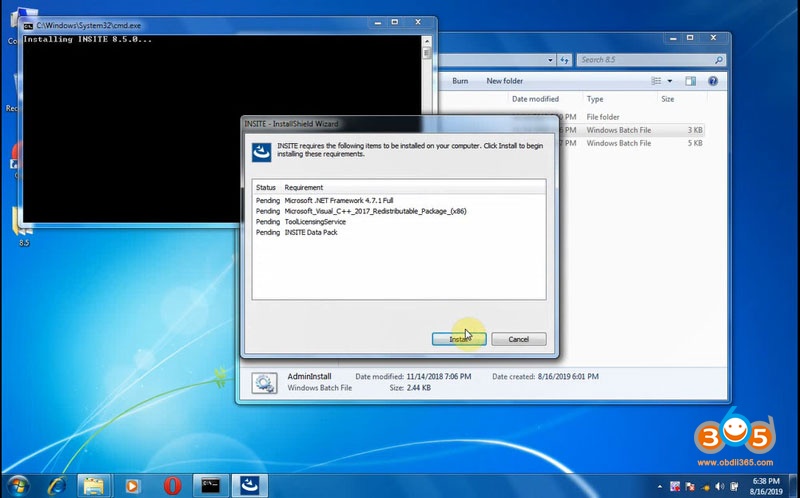Sort by Date modified column in Explorer
This screenshot has width=800, height=498.
click(535, 99)
